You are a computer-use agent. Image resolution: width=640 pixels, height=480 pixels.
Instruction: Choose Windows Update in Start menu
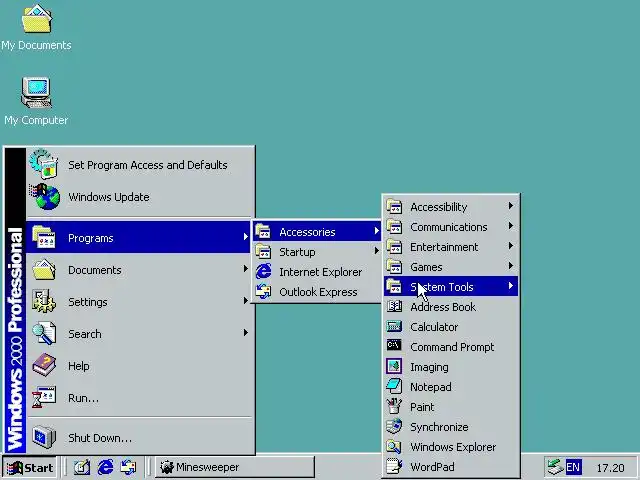point(139,197)
